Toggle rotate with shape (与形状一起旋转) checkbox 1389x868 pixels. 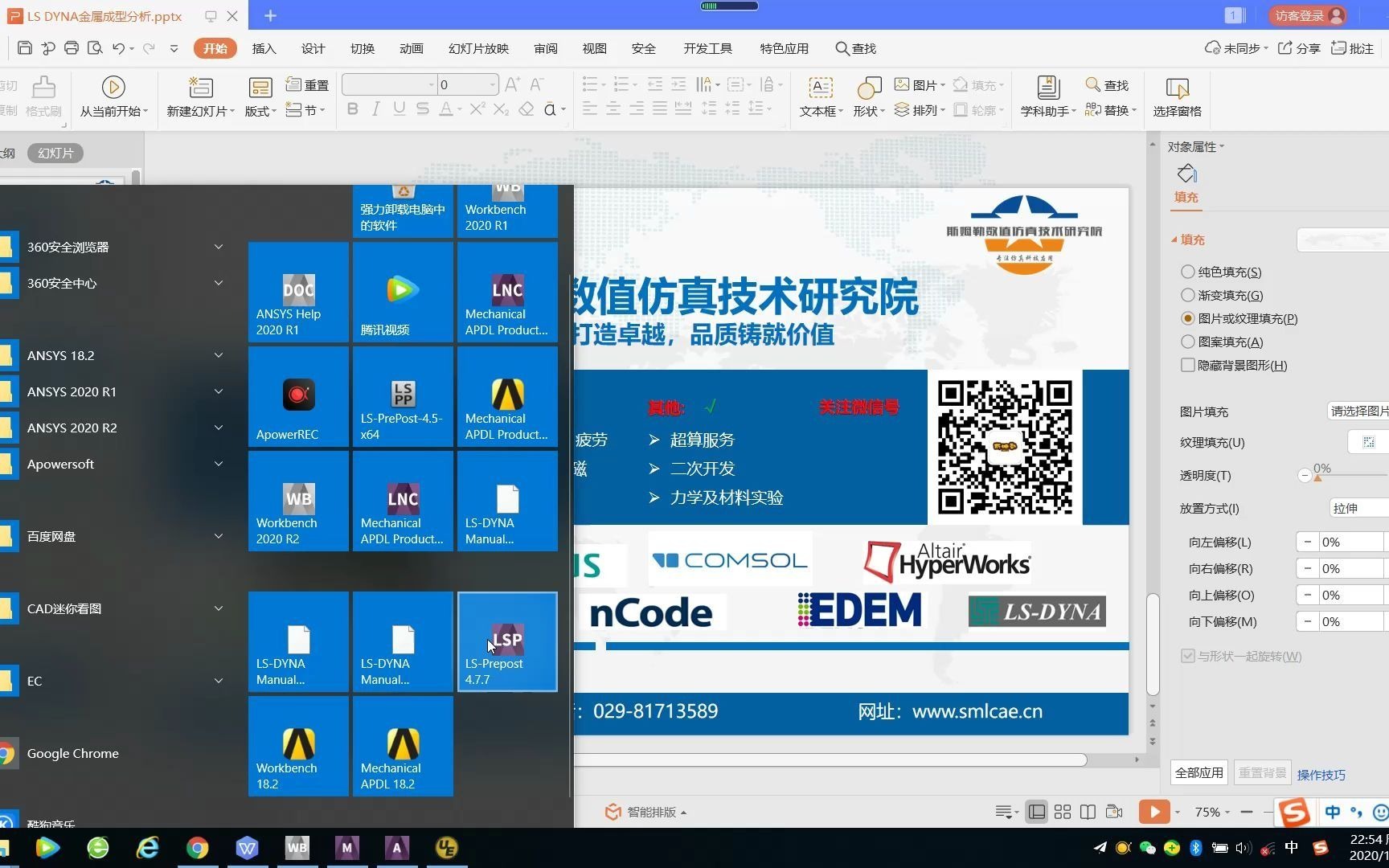point(1187,656)
